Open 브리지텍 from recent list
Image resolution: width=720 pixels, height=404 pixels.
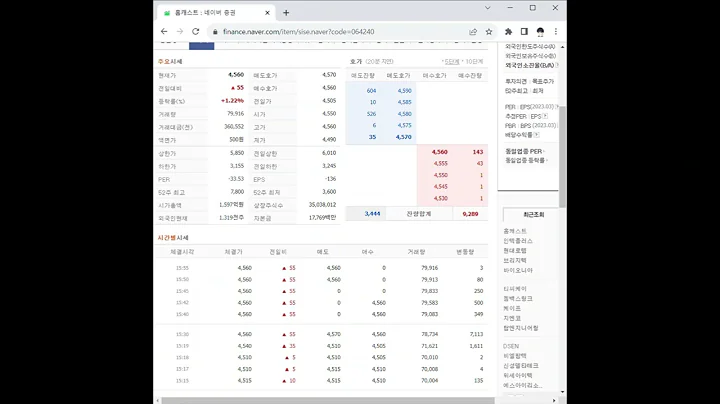pyautogui.click(x=515, y=260)
